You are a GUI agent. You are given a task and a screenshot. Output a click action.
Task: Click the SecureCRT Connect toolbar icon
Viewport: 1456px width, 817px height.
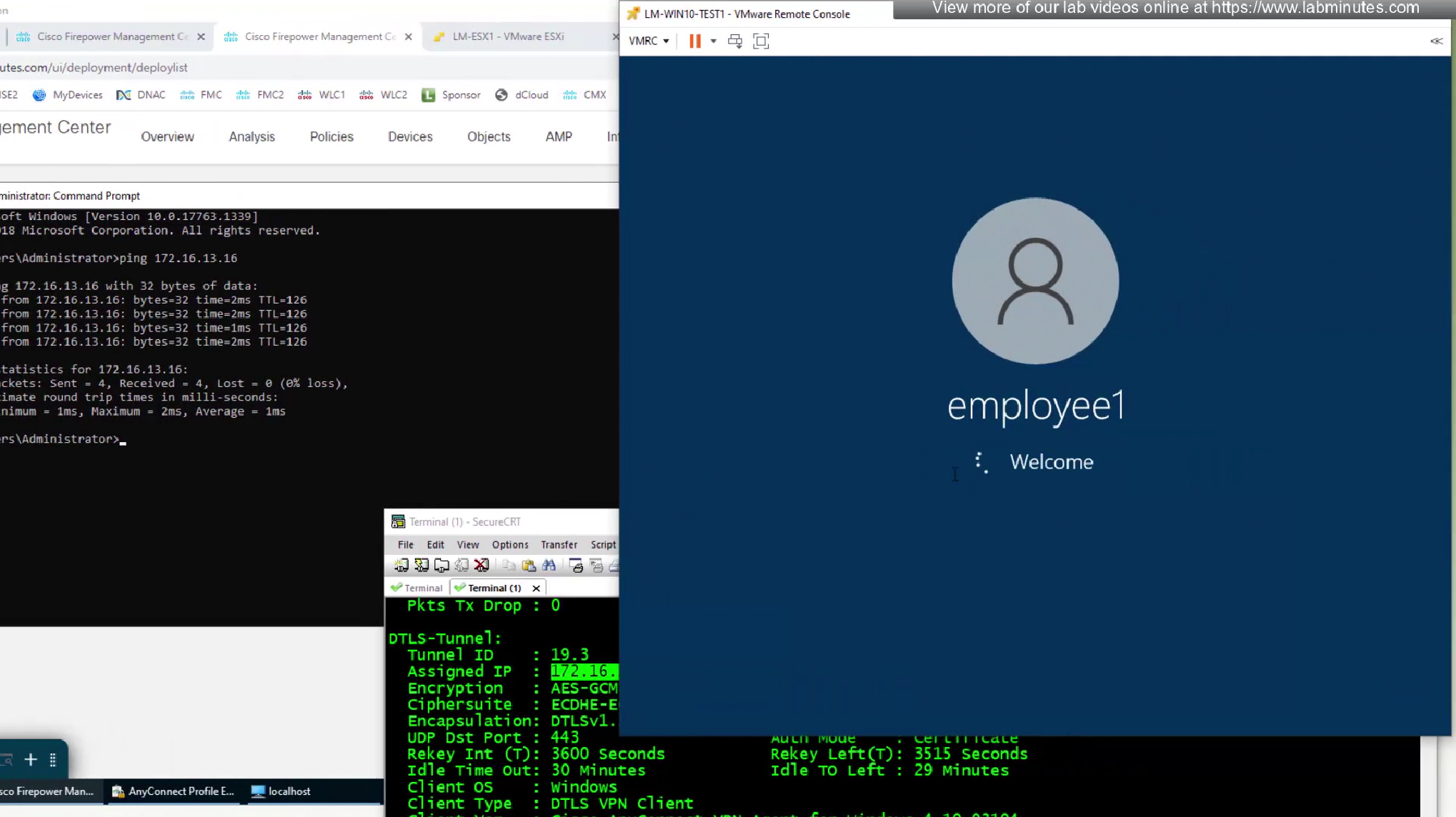[x=402, y=566]
